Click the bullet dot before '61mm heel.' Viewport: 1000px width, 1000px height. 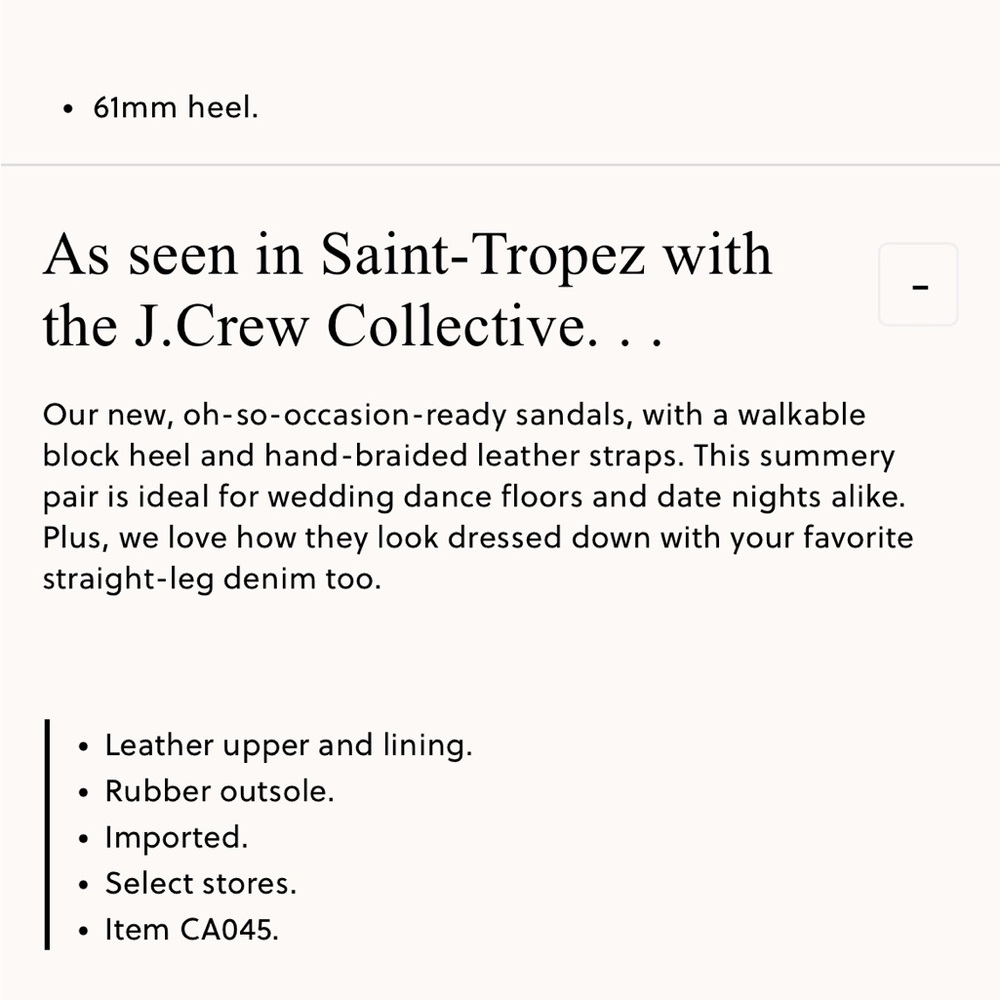point(69,109)
